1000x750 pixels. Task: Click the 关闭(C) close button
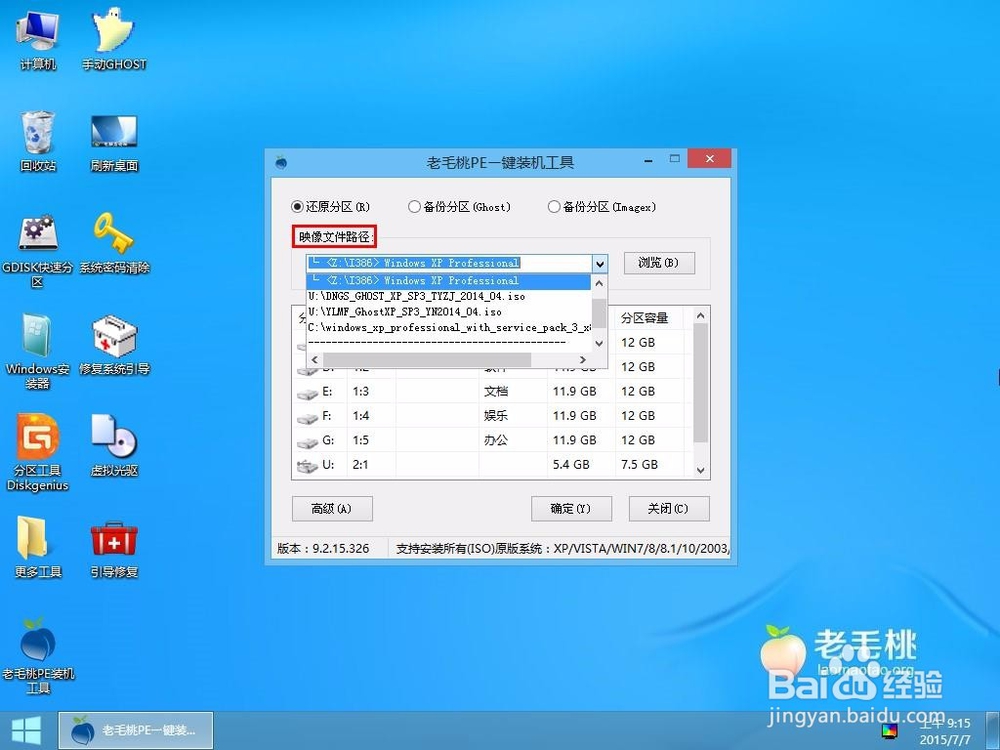(668, 509)
